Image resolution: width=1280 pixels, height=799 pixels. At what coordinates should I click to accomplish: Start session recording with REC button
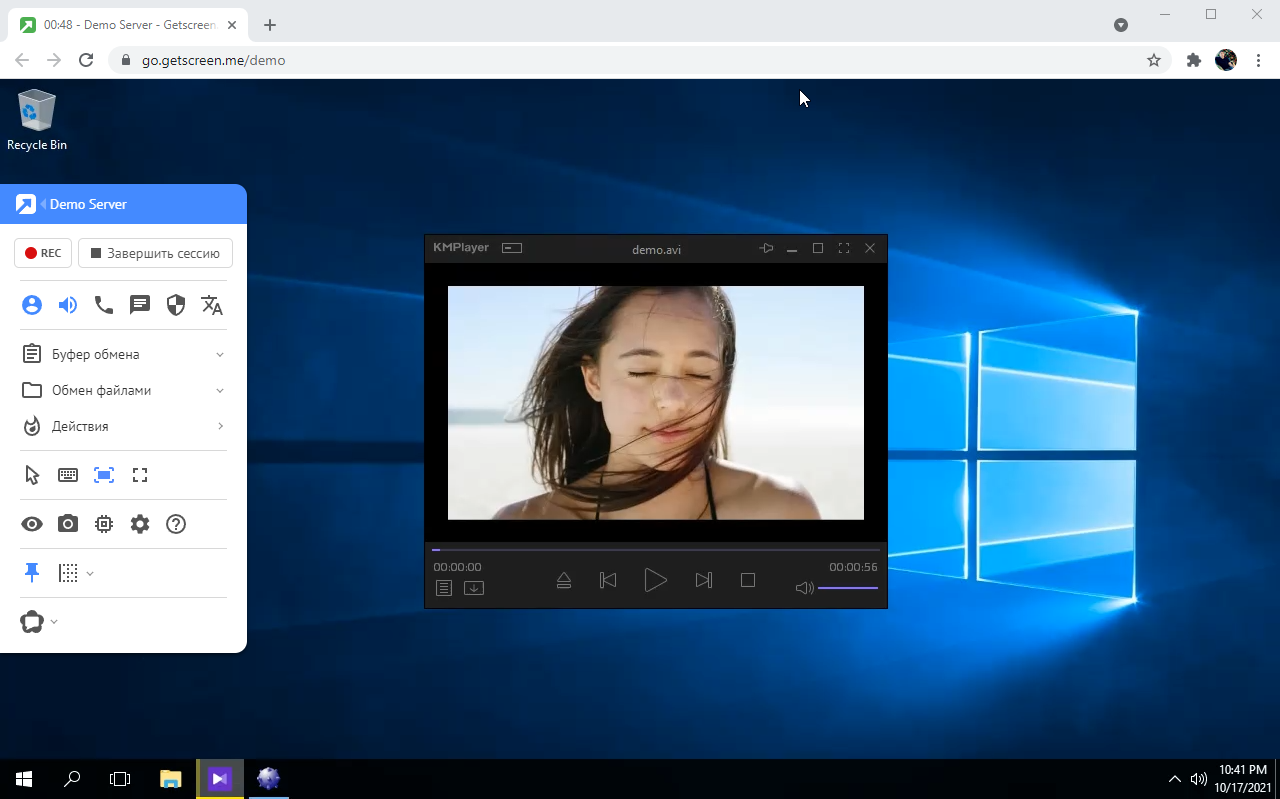43,253
